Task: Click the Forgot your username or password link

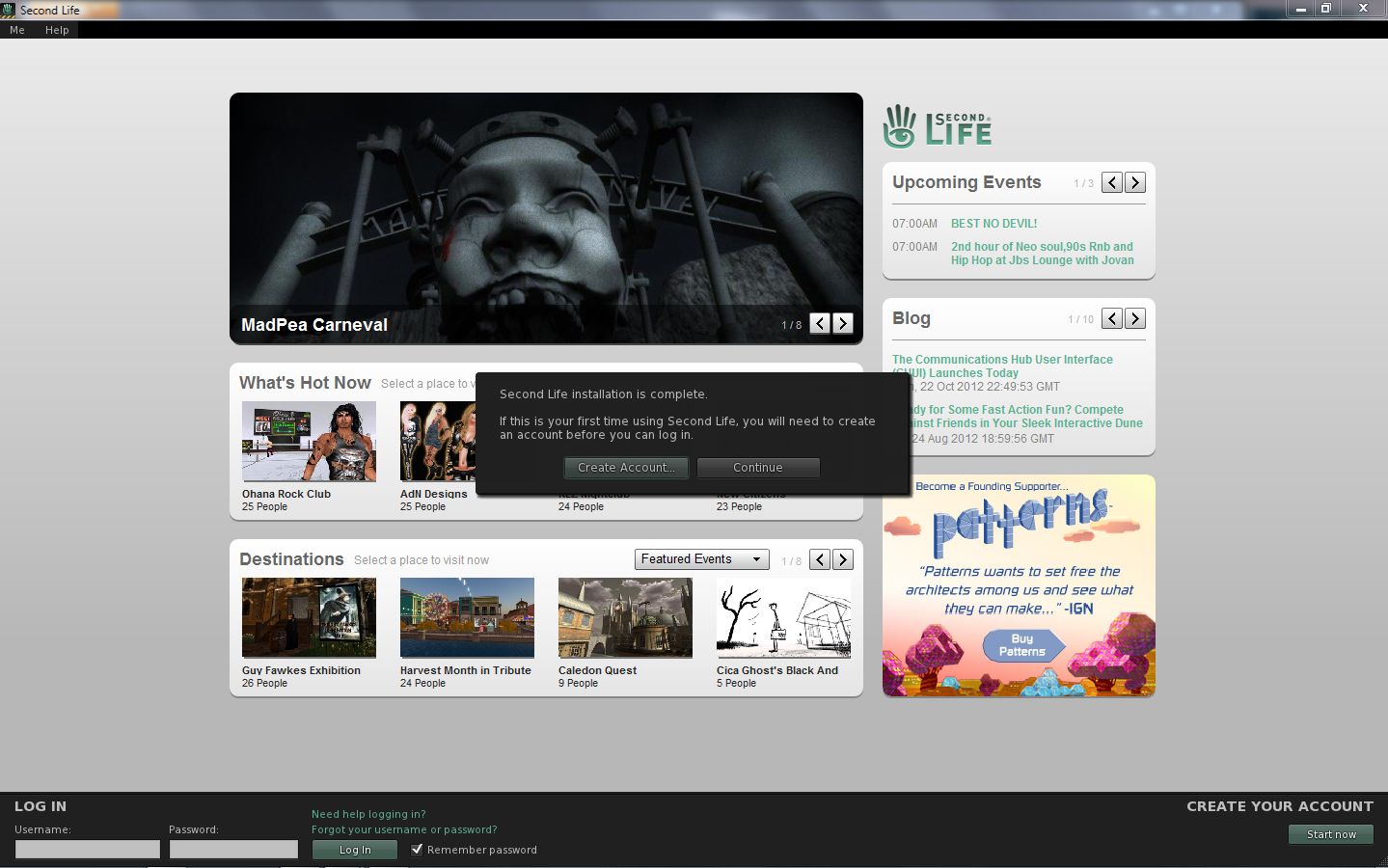Action: coord(404,829)
